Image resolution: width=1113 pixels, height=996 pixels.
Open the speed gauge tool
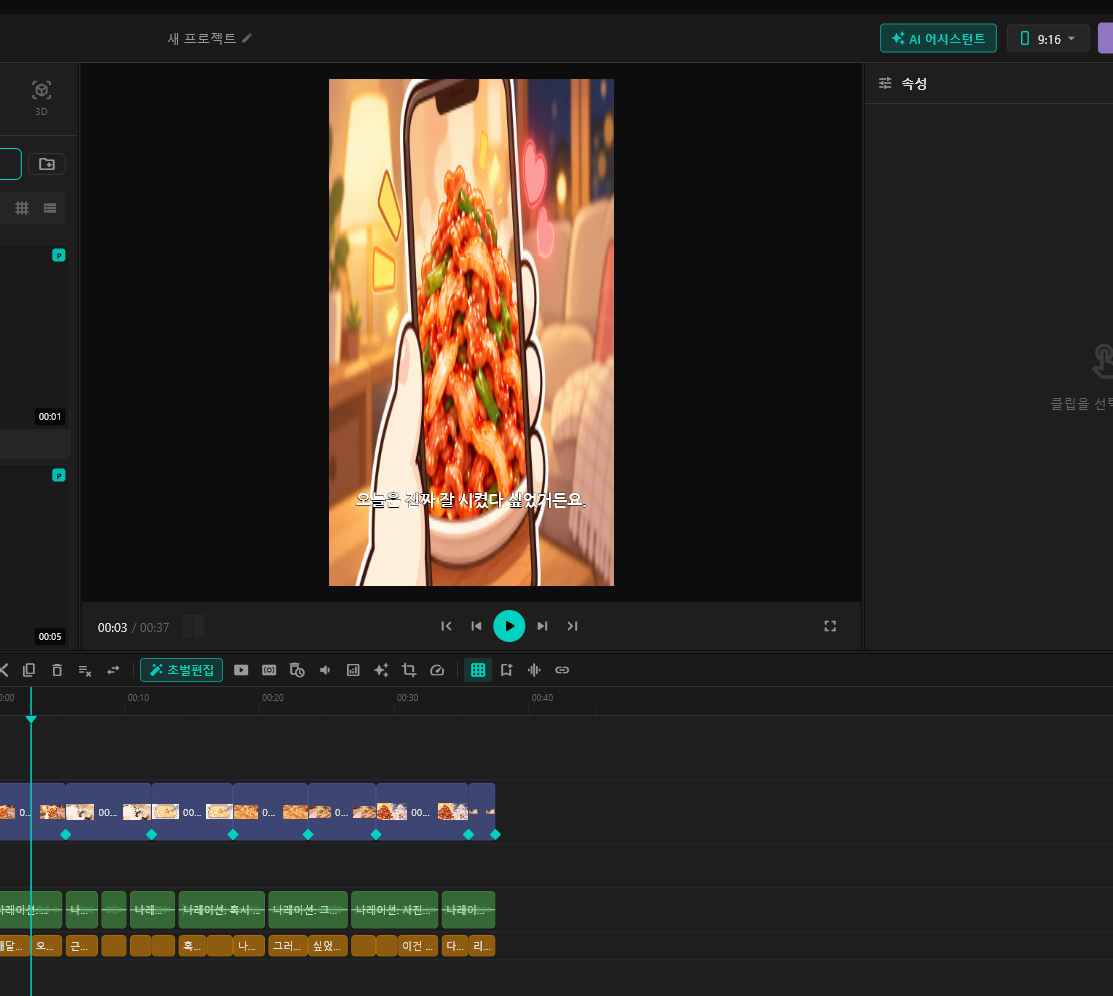pyautogui.click(x=437, y=670)
